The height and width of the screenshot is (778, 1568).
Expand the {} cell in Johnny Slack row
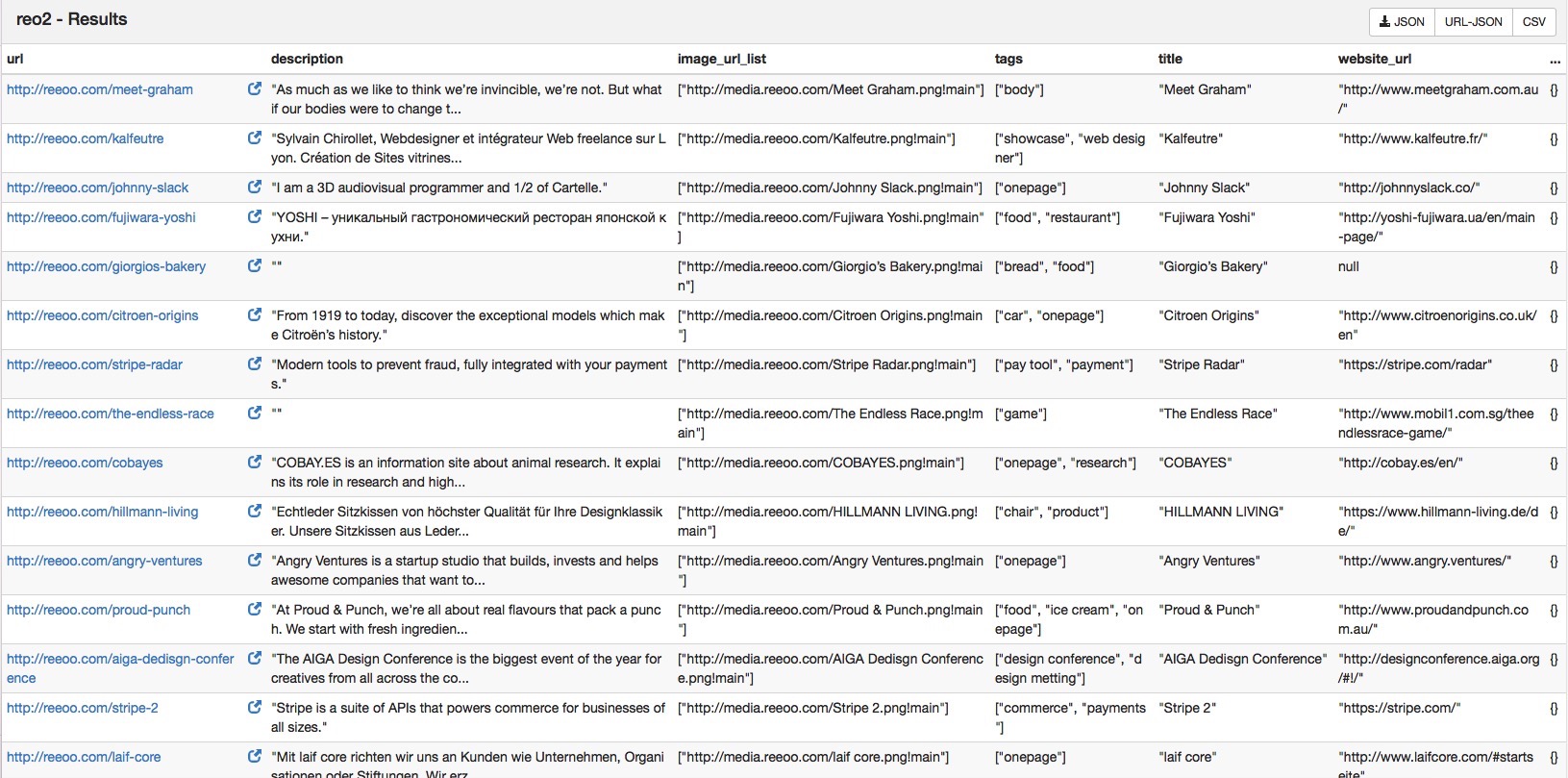(1554, 188)
